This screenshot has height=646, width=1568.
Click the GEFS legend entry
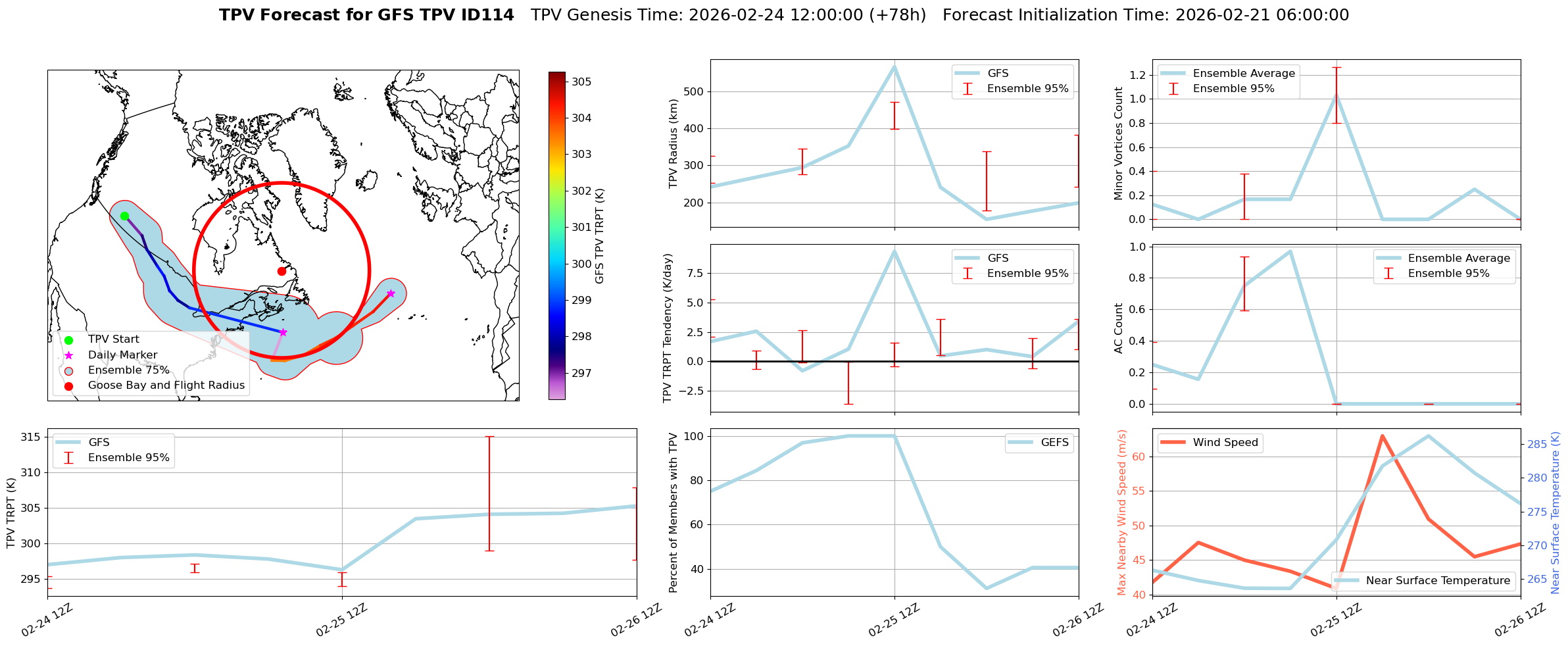click(1054, 443)
